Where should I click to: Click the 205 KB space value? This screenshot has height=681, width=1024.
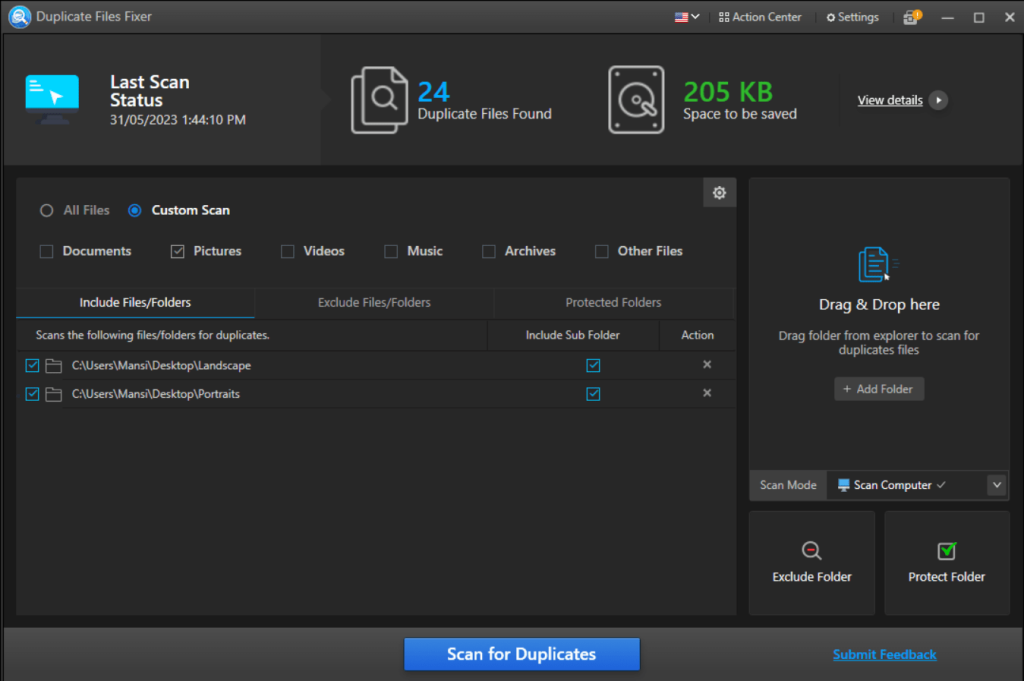728,92
